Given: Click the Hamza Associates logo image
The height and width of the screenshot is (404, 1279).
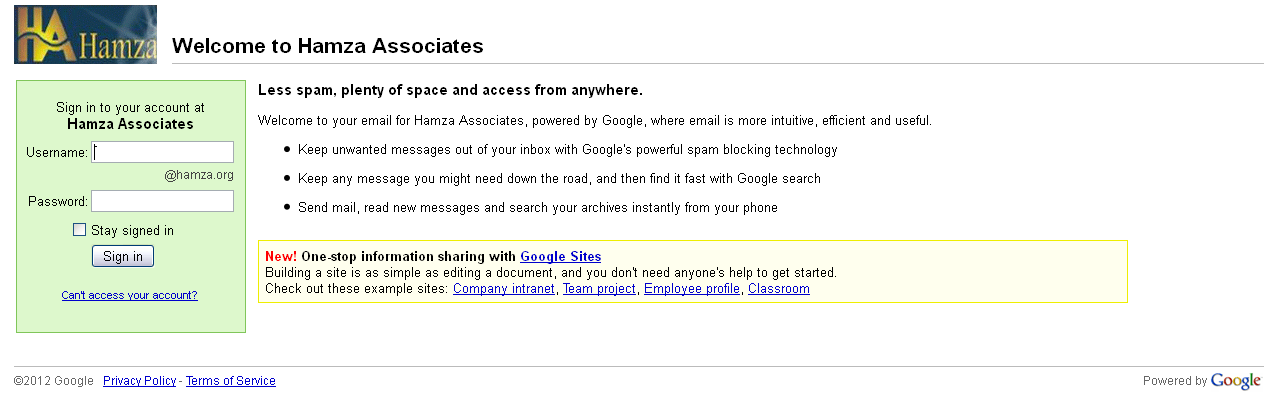Looking at the screenshot, I should (85, 34).
